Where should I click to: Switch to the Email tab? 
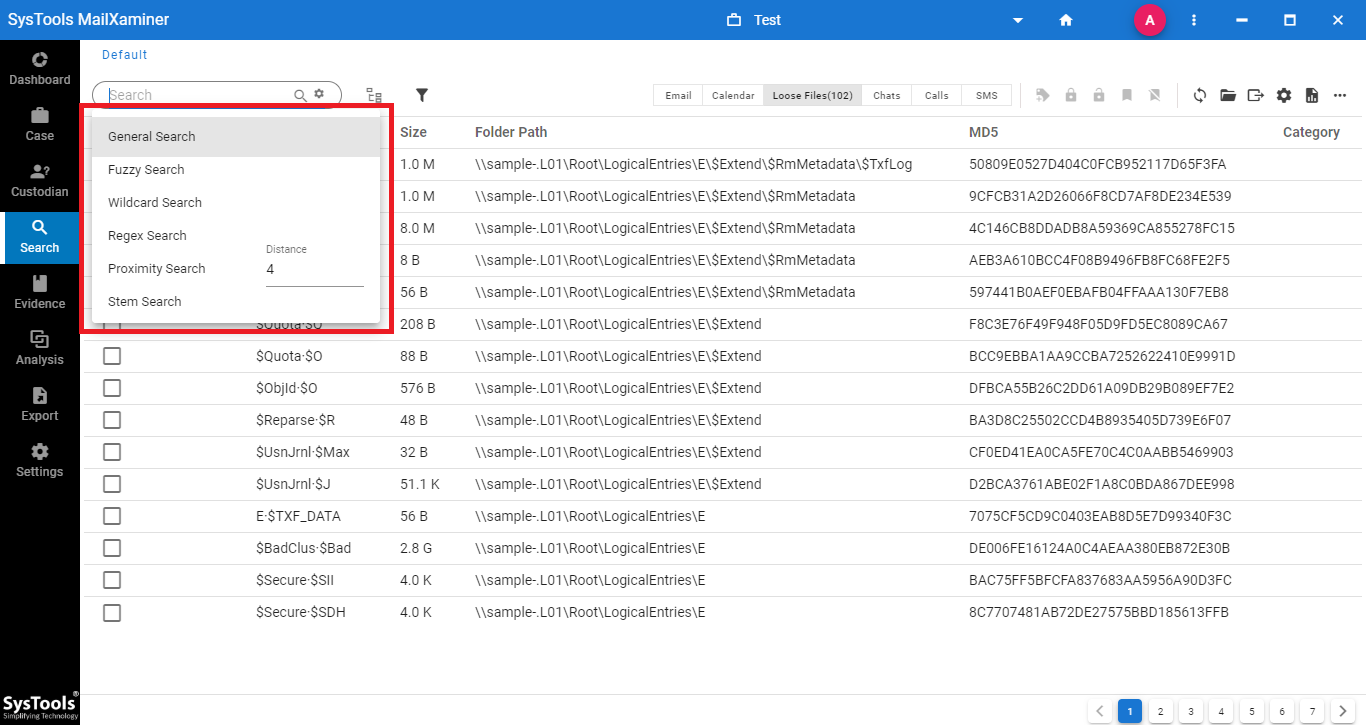(x=678, y=95)
